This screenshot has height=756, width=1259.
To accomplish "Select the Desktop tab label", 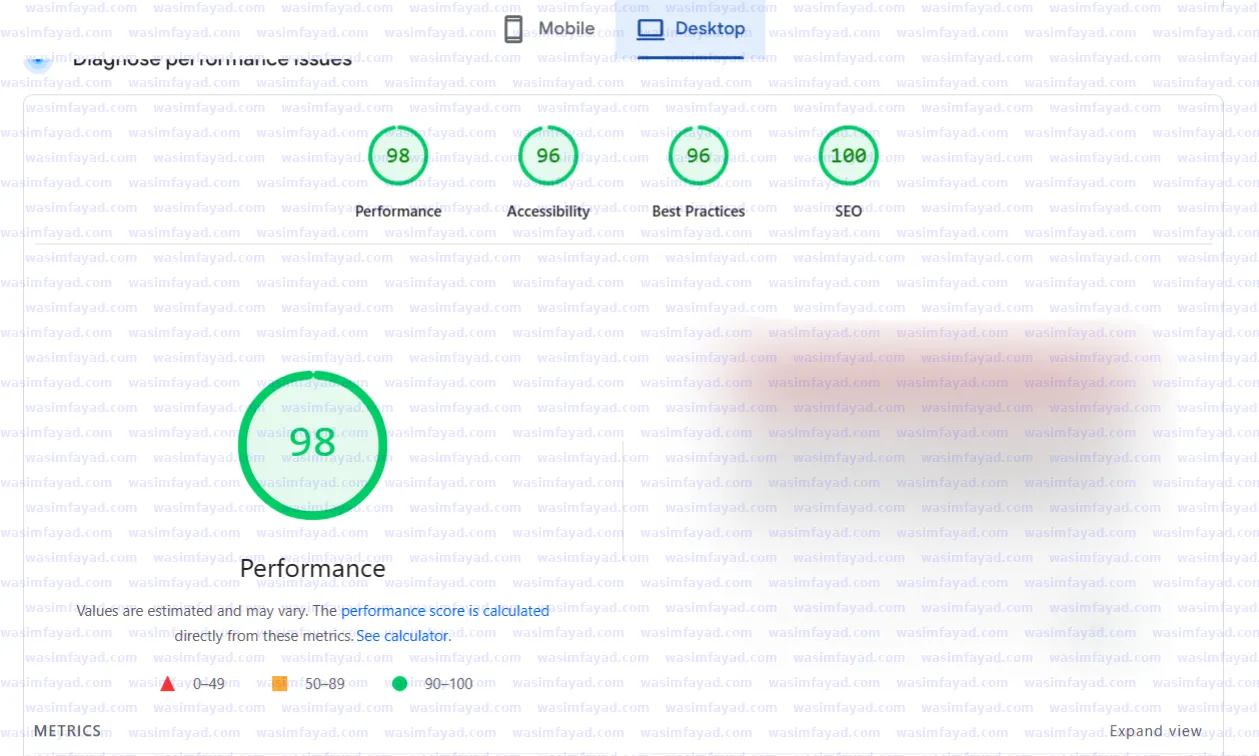I will pos(709,29).
